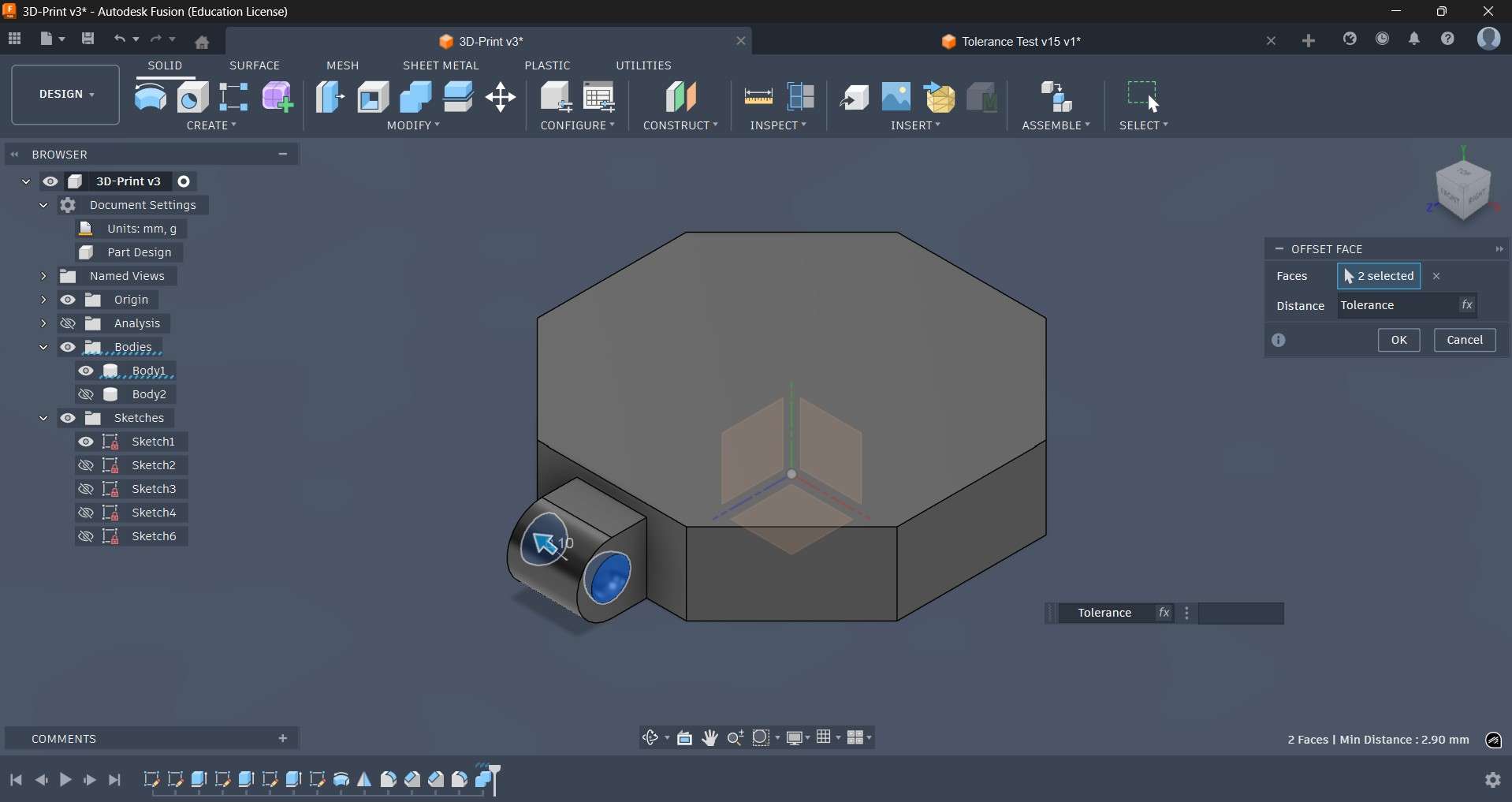Screen dimensions: 1512x802
Task: Switch to the UTILITIES tab
Action: pyautogui.click(x=645, y=65)
